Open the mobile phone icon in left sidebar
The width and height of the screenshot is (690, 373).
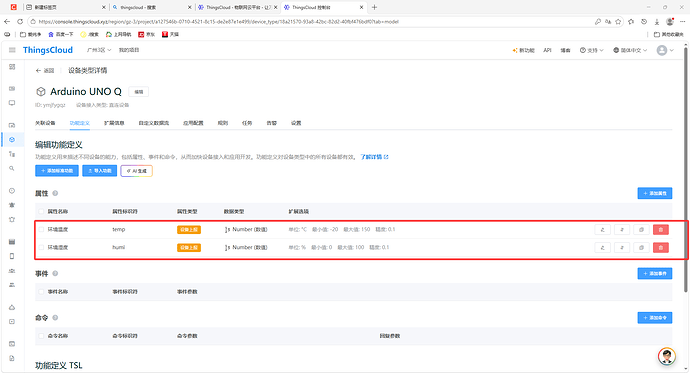[12, 256]
